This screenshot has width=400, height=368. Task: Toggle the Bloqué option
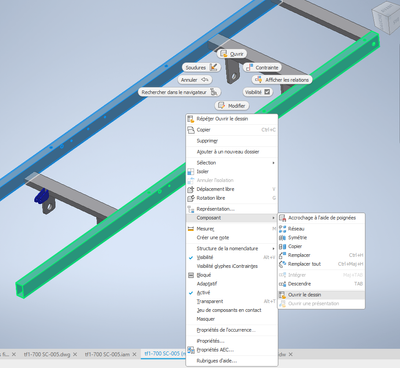[x=232, y=275]
